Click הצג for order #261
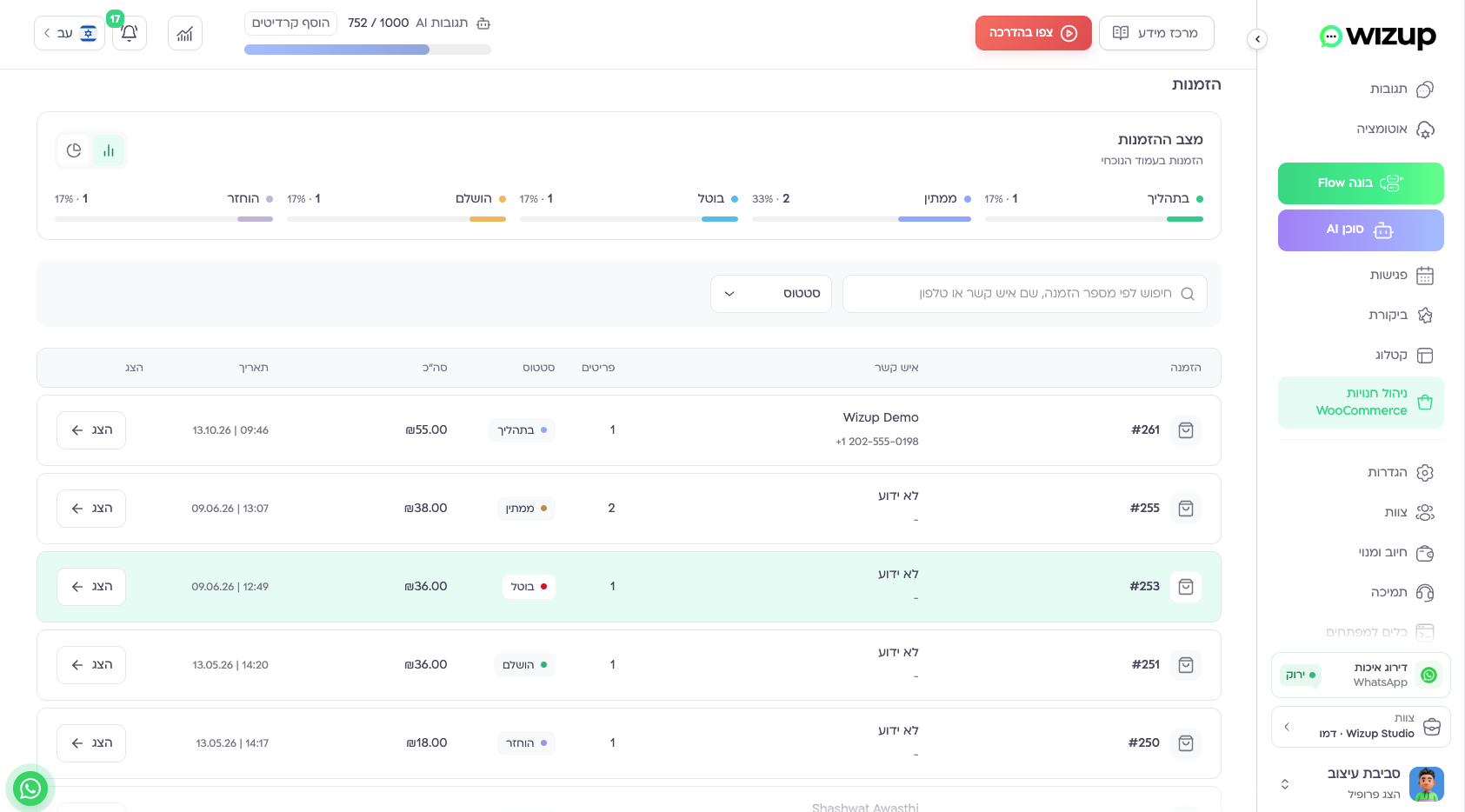This screenshot has width=1465, height=812. [91, 430]
